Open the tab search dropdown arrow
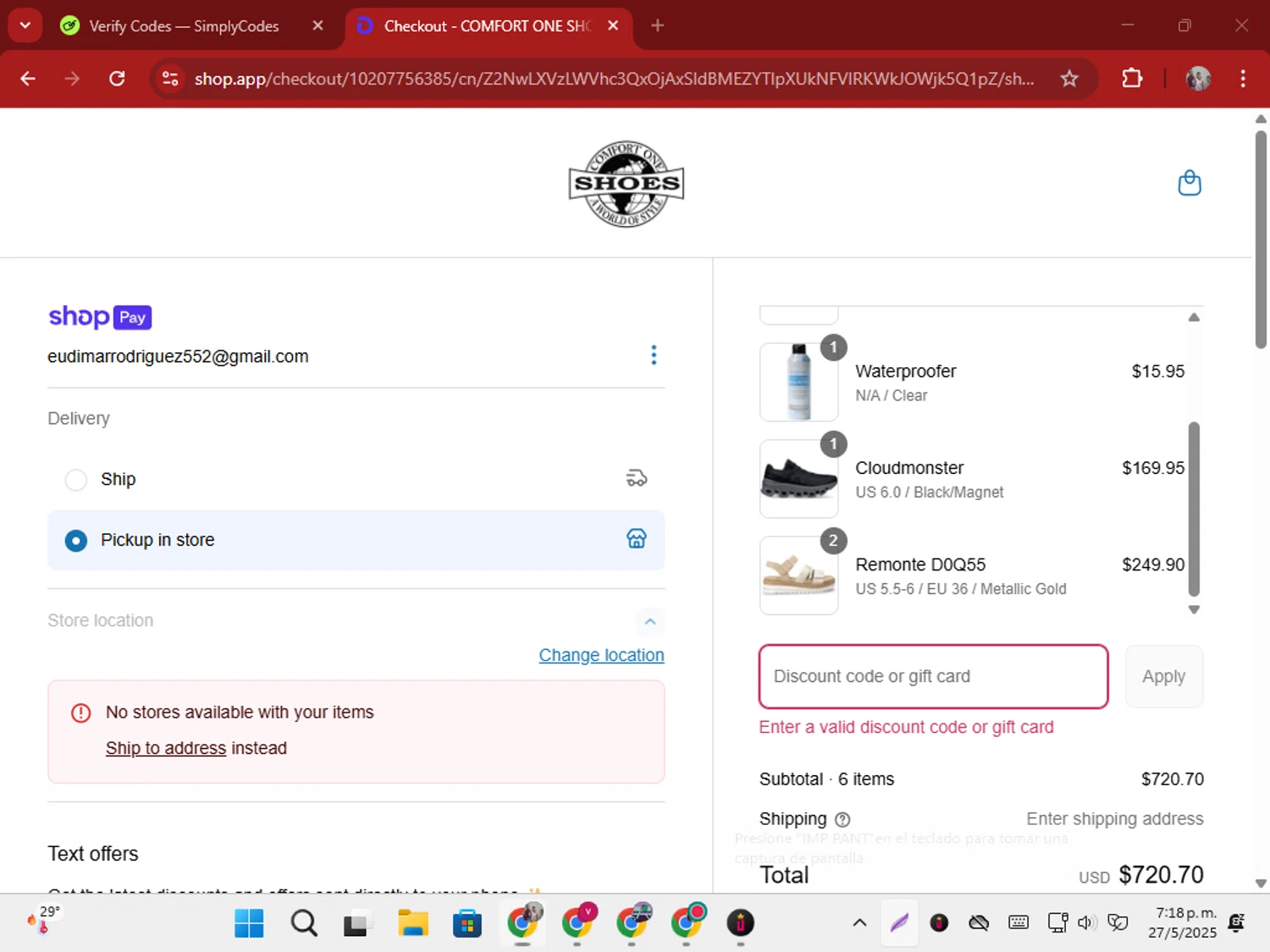The width and height of the screenshot is (1270, 952). 25,25
